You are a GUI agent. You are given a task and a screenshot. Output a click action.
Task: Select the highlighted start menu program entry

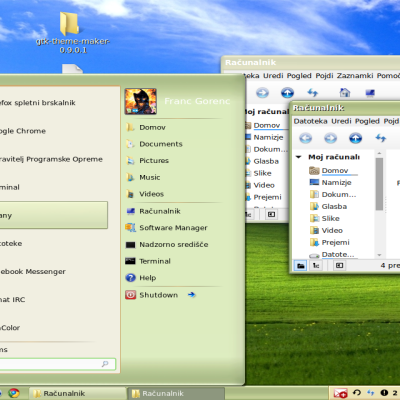coord(54,215)
